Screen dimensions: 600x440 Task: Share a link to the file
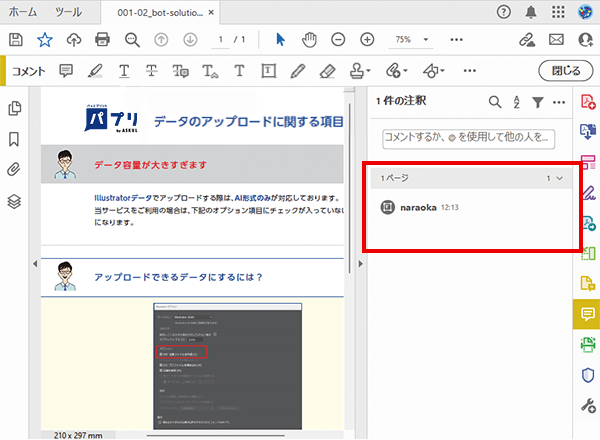tap(527, 39)
